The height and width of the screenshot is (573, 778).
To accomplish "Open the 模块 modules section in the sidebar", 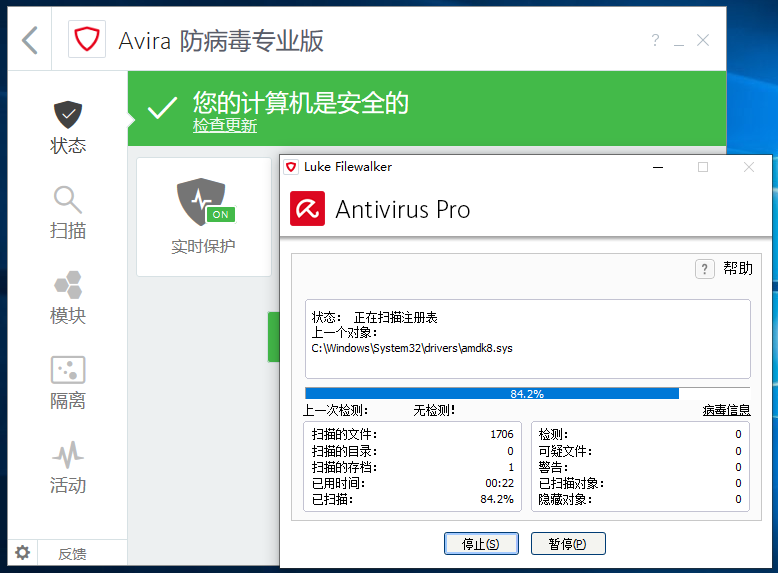I will 68,298.
